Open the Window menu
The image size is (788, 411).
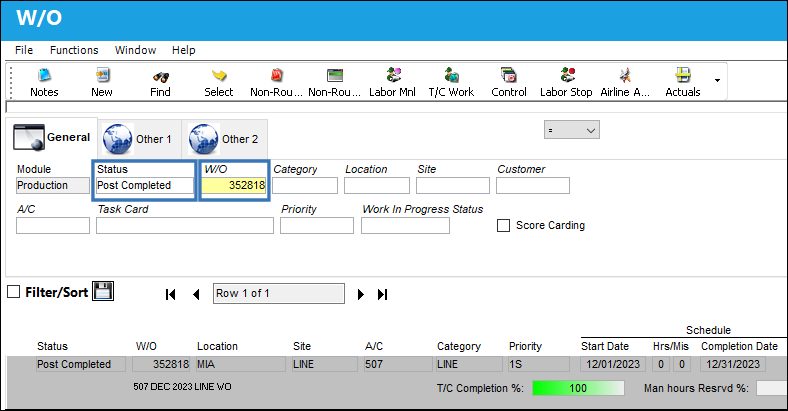(x=135, y=50)
